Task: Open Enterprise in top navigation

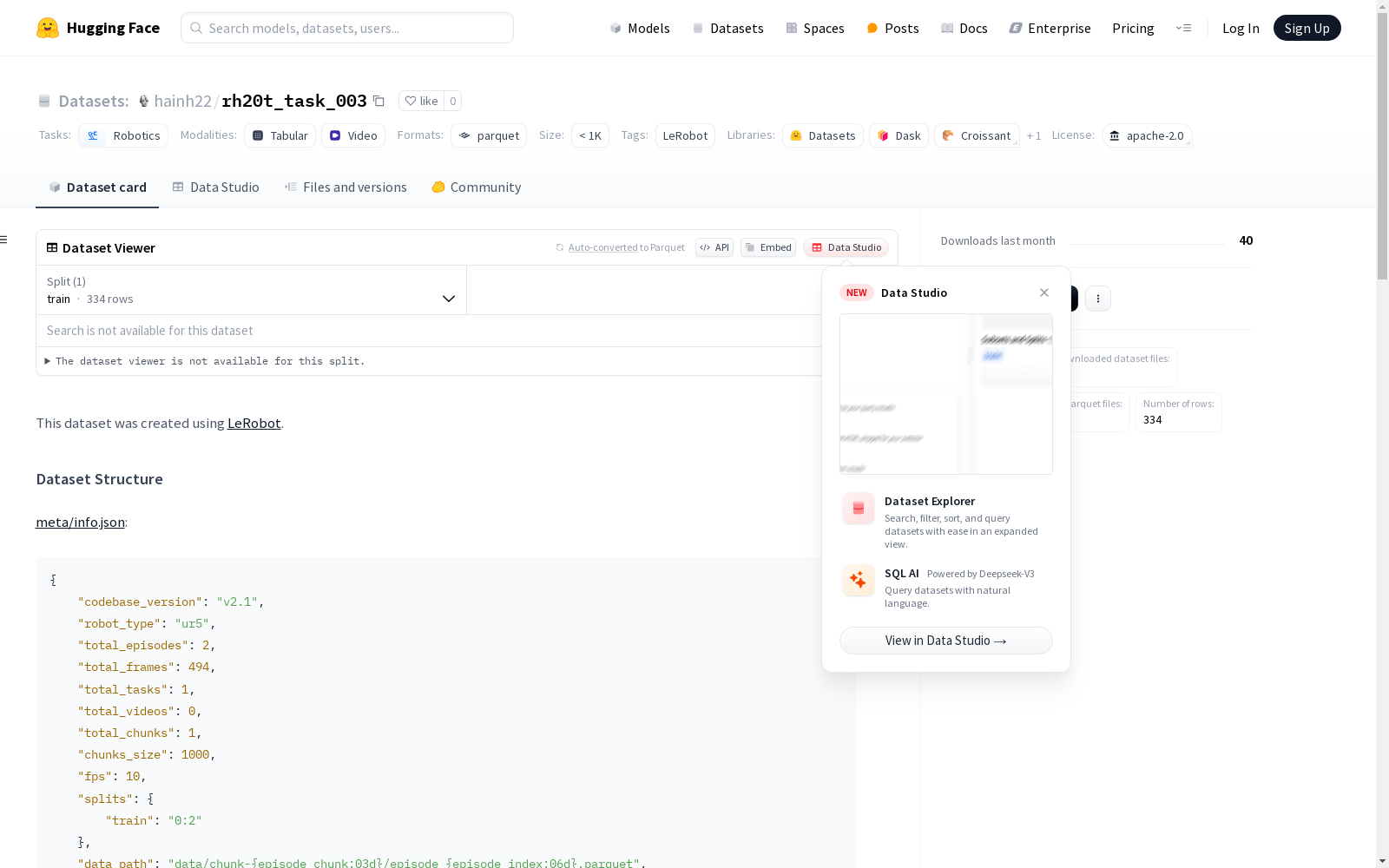Action: click(x=1050, y=28)
